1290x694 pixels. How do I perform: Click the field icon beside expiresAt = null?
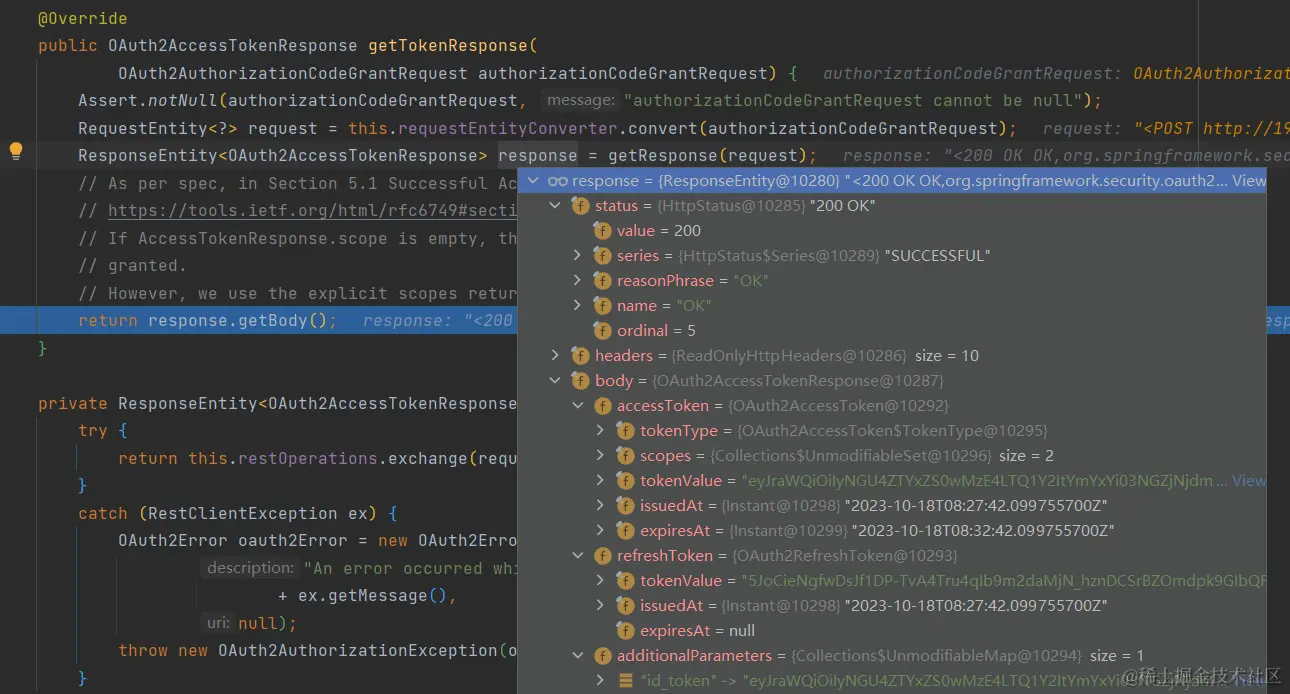click(x=626, y=631)
